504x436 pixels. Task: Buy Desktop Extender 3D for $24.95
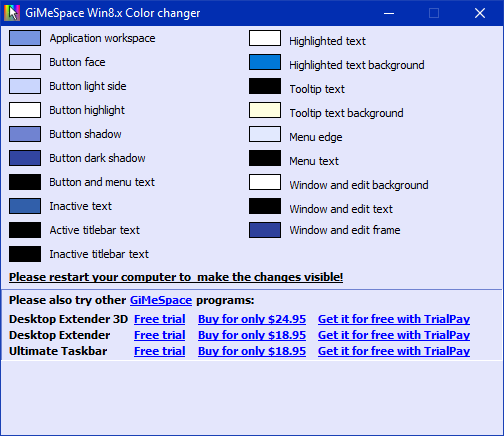tap(252, 319)
